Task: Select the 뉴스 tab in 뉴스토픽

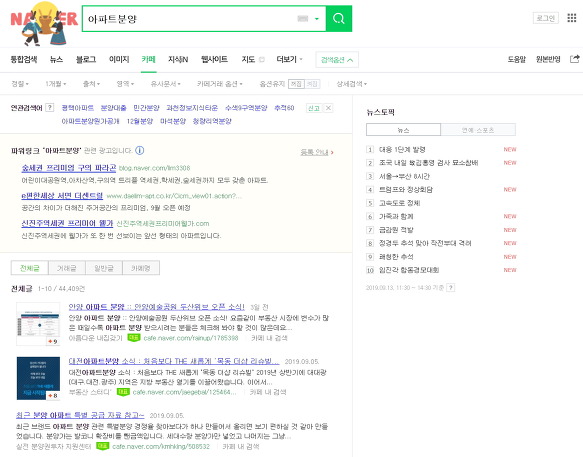Action: (x=403, y=130)
